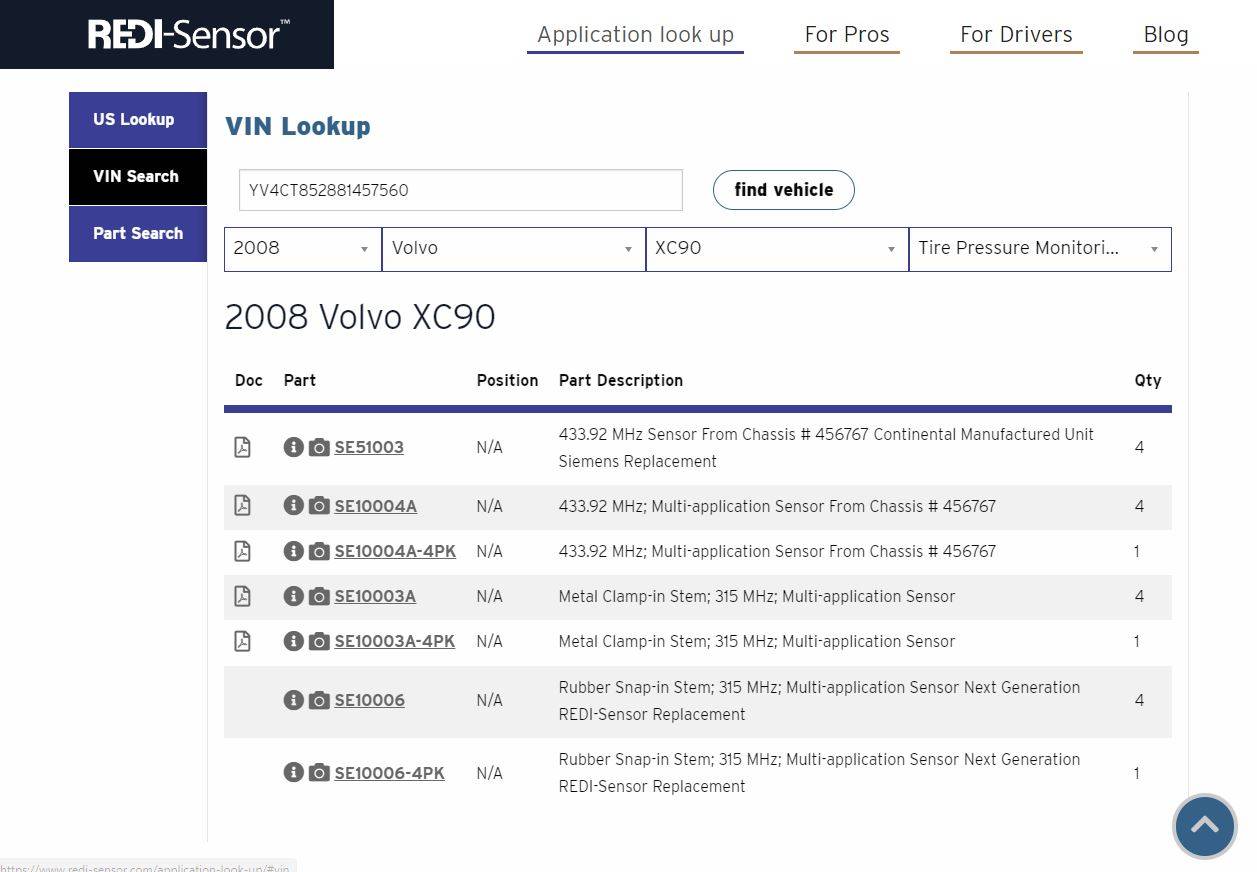Open the SE10004A-4PK part link
This screenshot has height=872, width=1257.
[395, 551]
